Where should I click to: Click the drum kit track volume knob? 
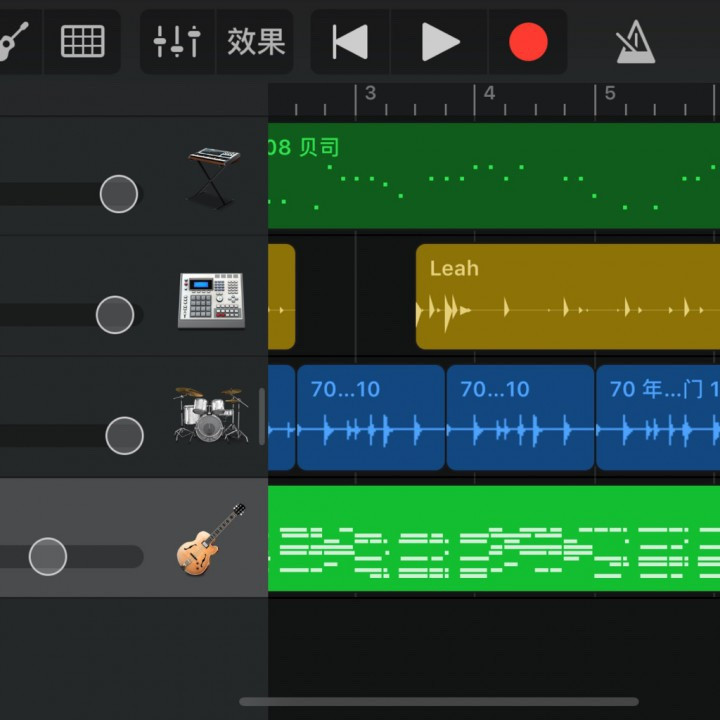coord(124,435)
